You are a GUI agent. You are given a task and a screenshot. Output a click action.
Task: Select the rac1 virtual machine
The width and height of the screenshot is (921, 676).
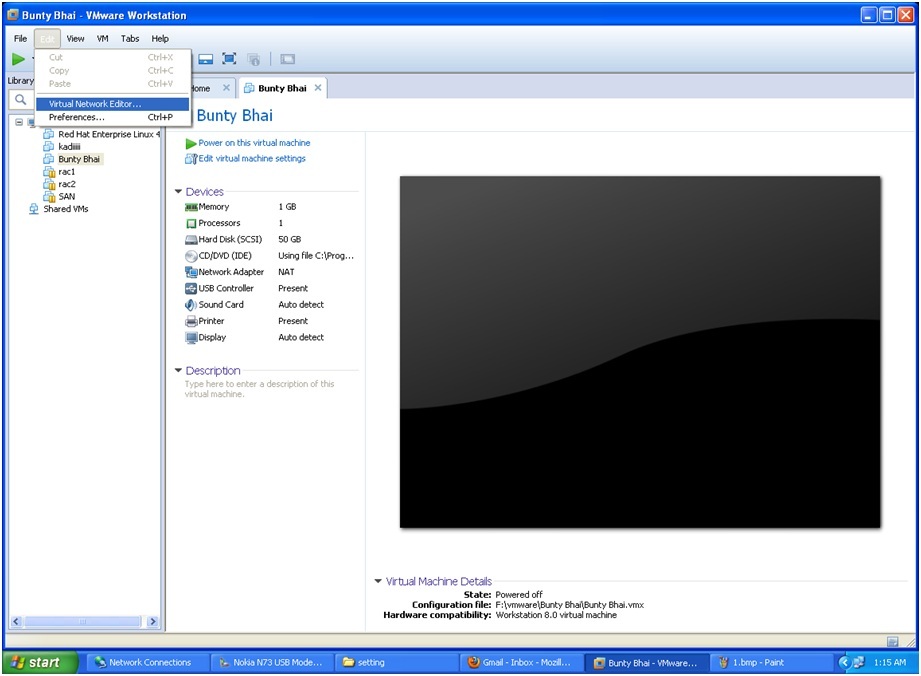(66, 171)
